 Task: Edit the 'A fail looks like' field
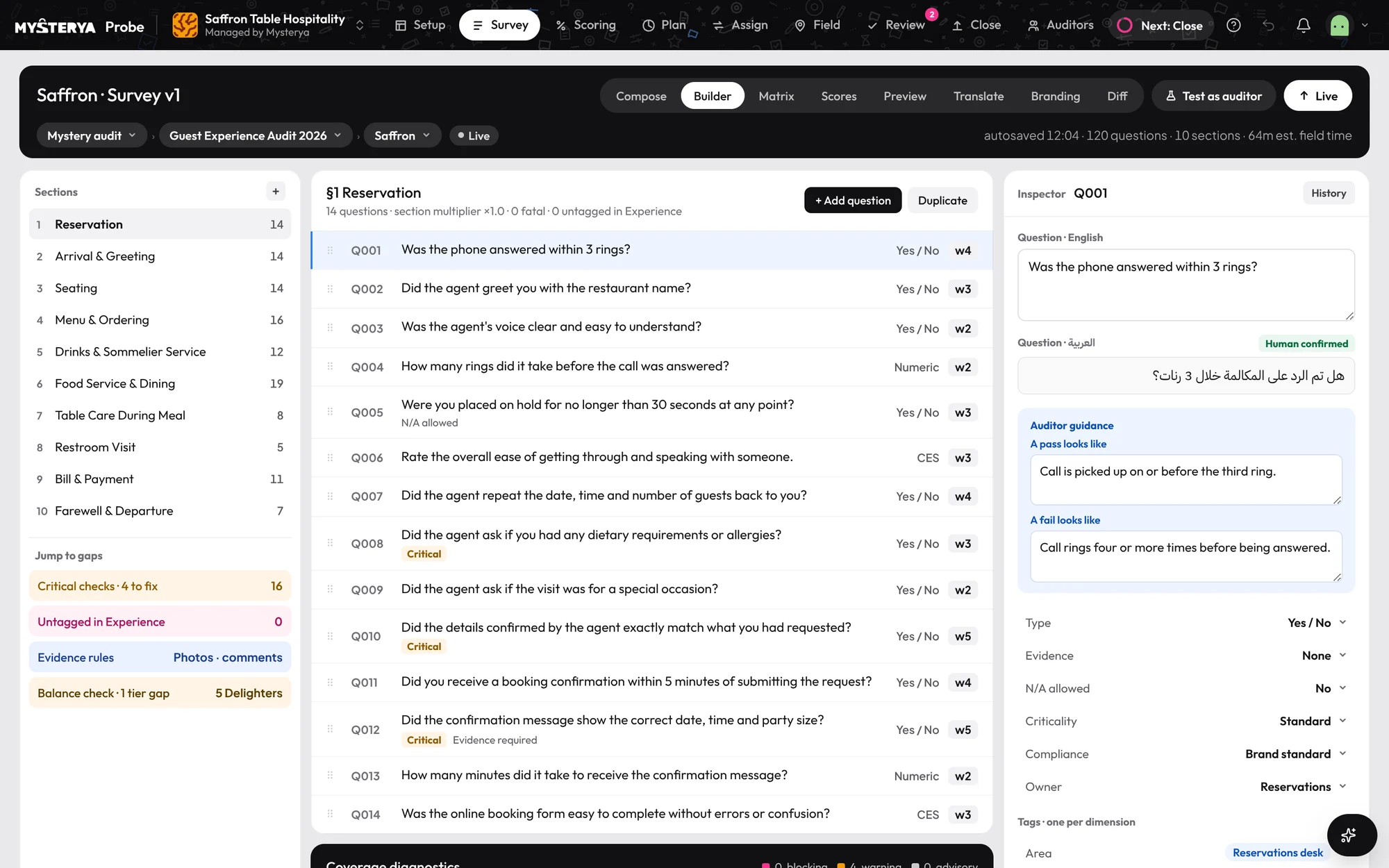(1186, 556)
